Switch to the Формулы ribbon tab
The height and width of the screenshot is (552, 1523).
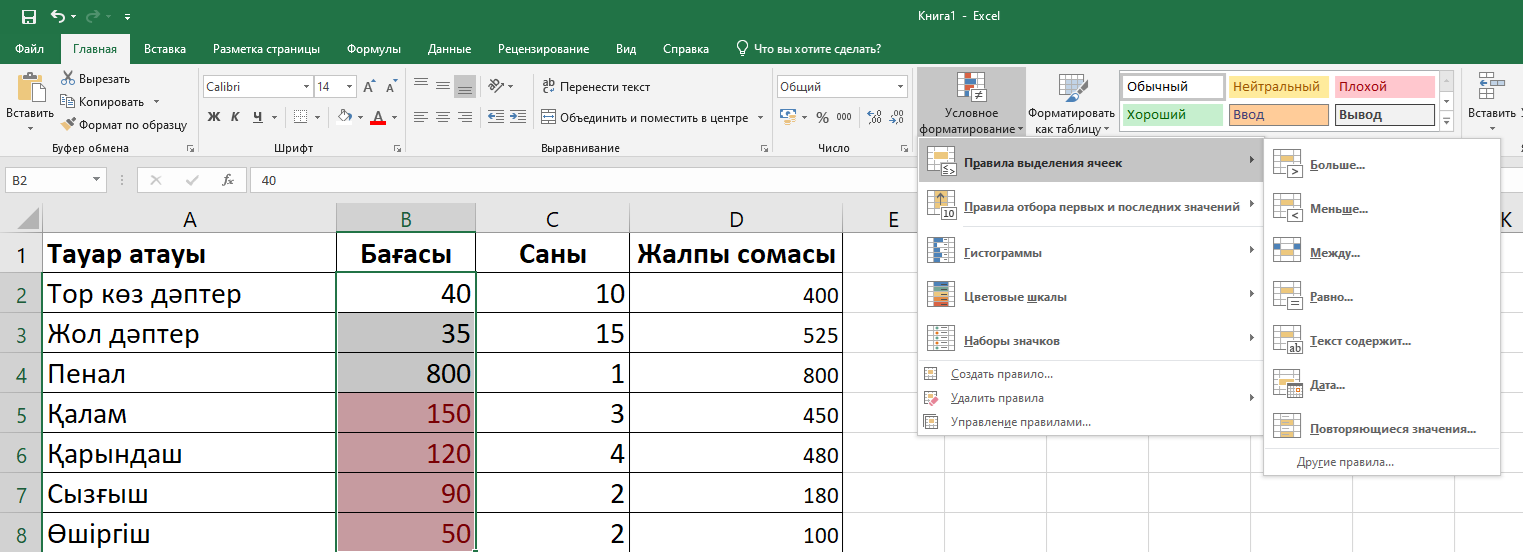373,49
